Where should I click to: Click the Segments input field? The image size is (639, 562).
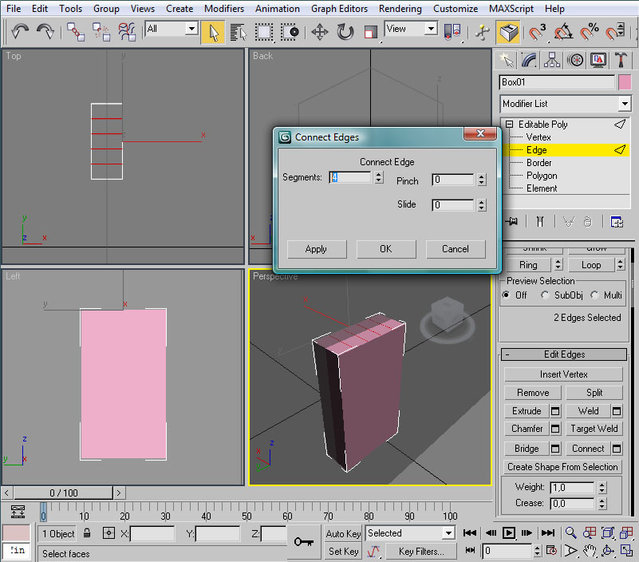point(350,178)
